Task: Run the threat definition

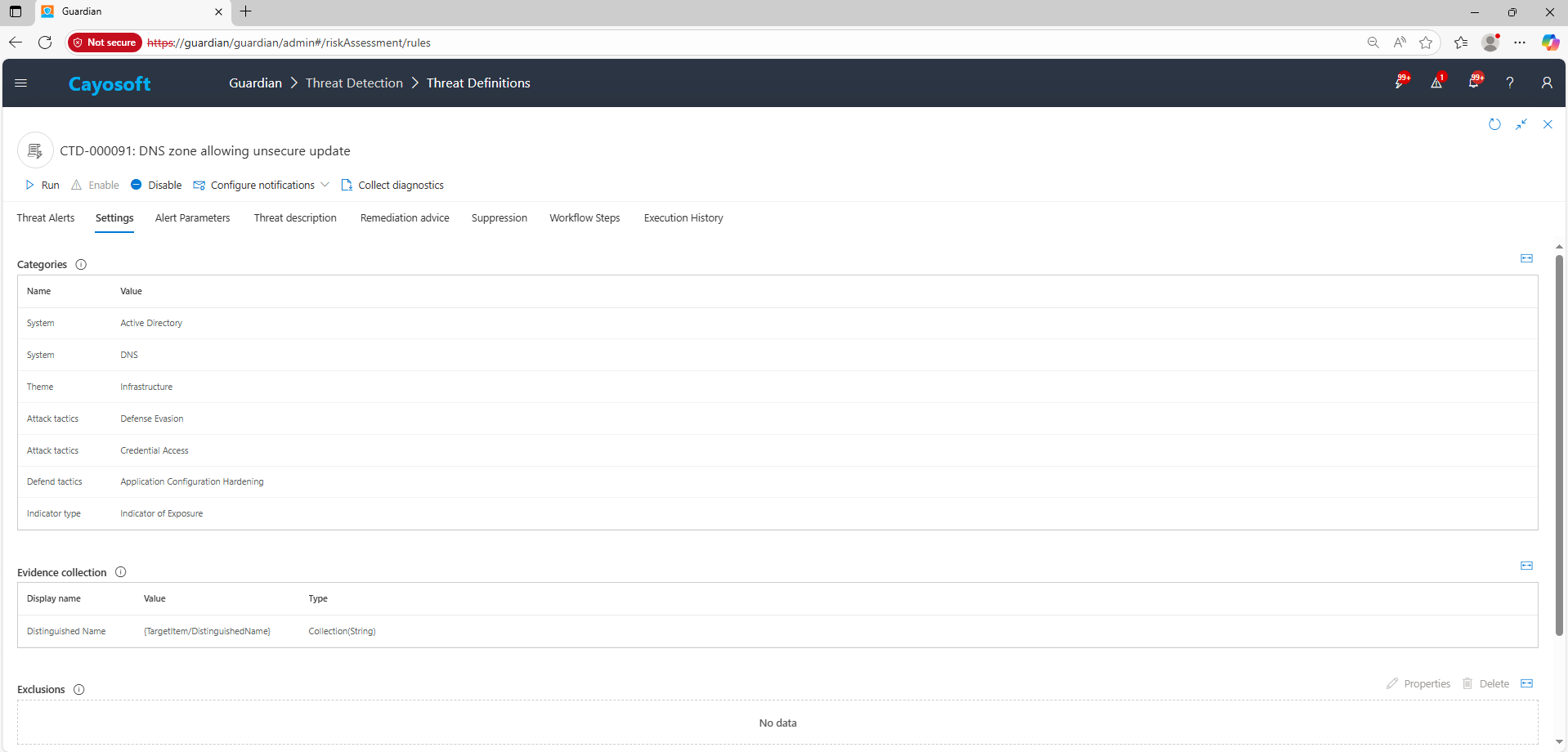Action: point(43,186)
